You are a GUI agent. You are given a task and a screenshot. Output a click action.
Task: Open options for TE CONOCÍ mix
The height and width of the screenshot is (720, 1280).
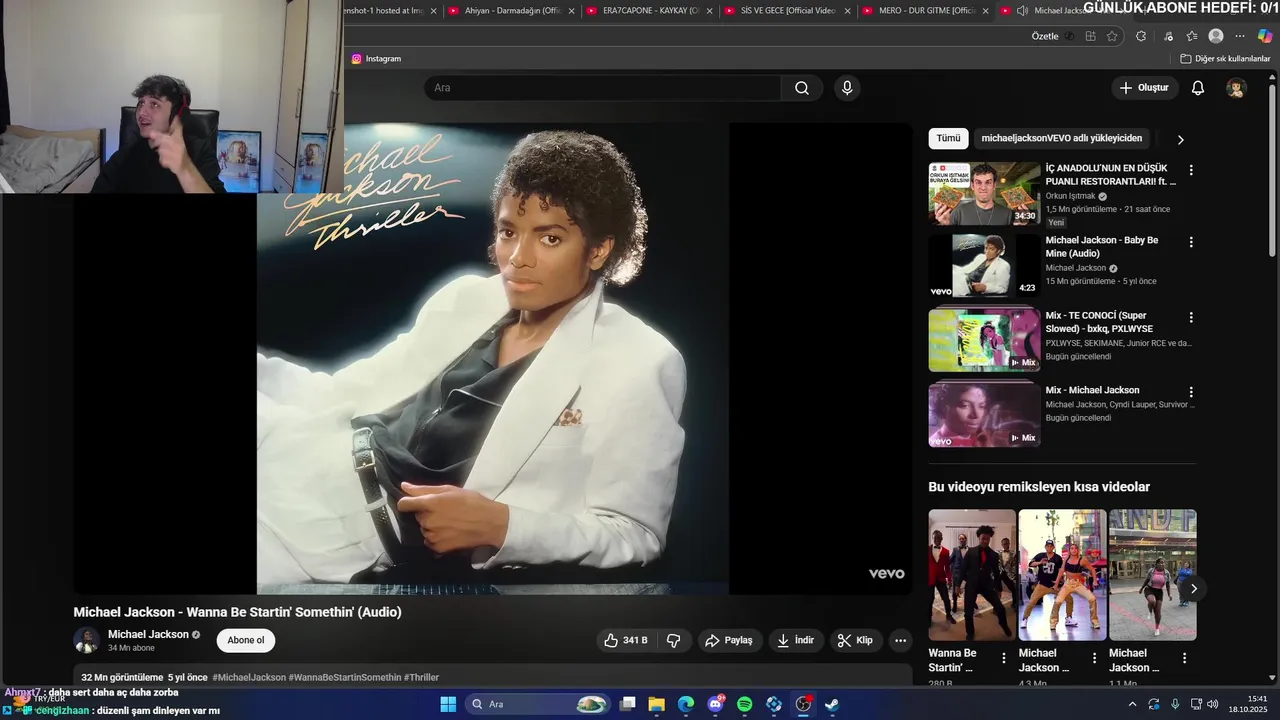click(x=1190, y=317)
